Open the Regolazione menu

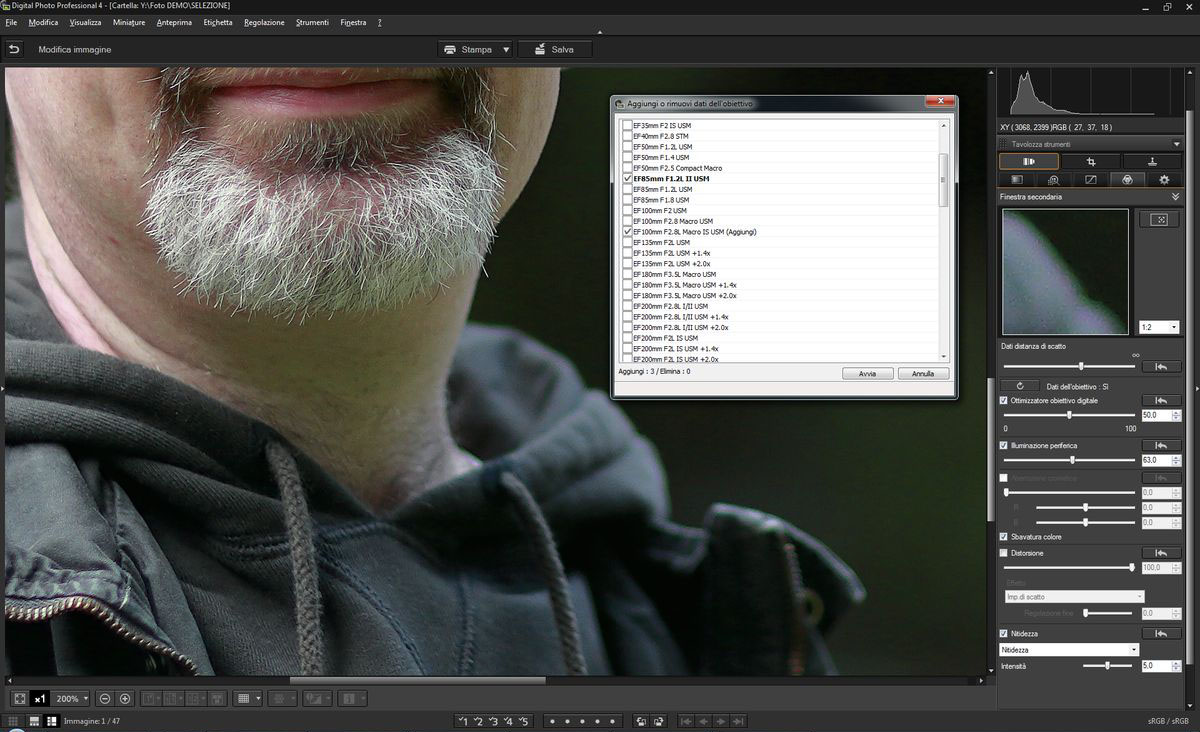click(264, 22)
